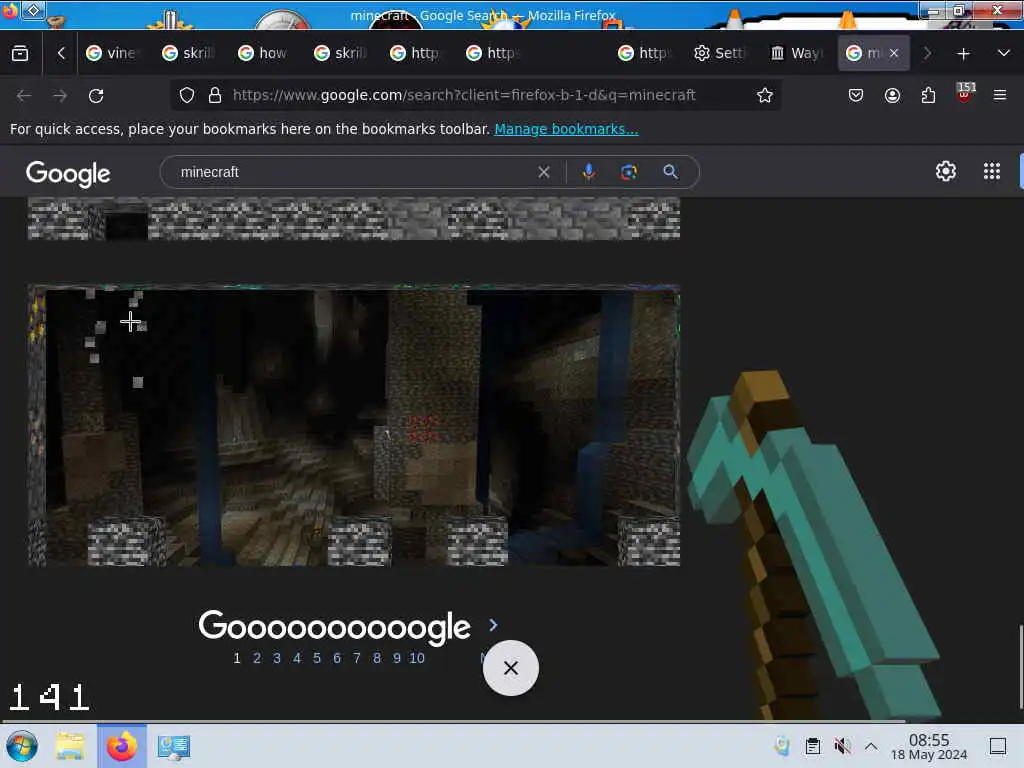Open Firefox from the taskbar
Screen dimensions: 1024x768
pos(121,746)
